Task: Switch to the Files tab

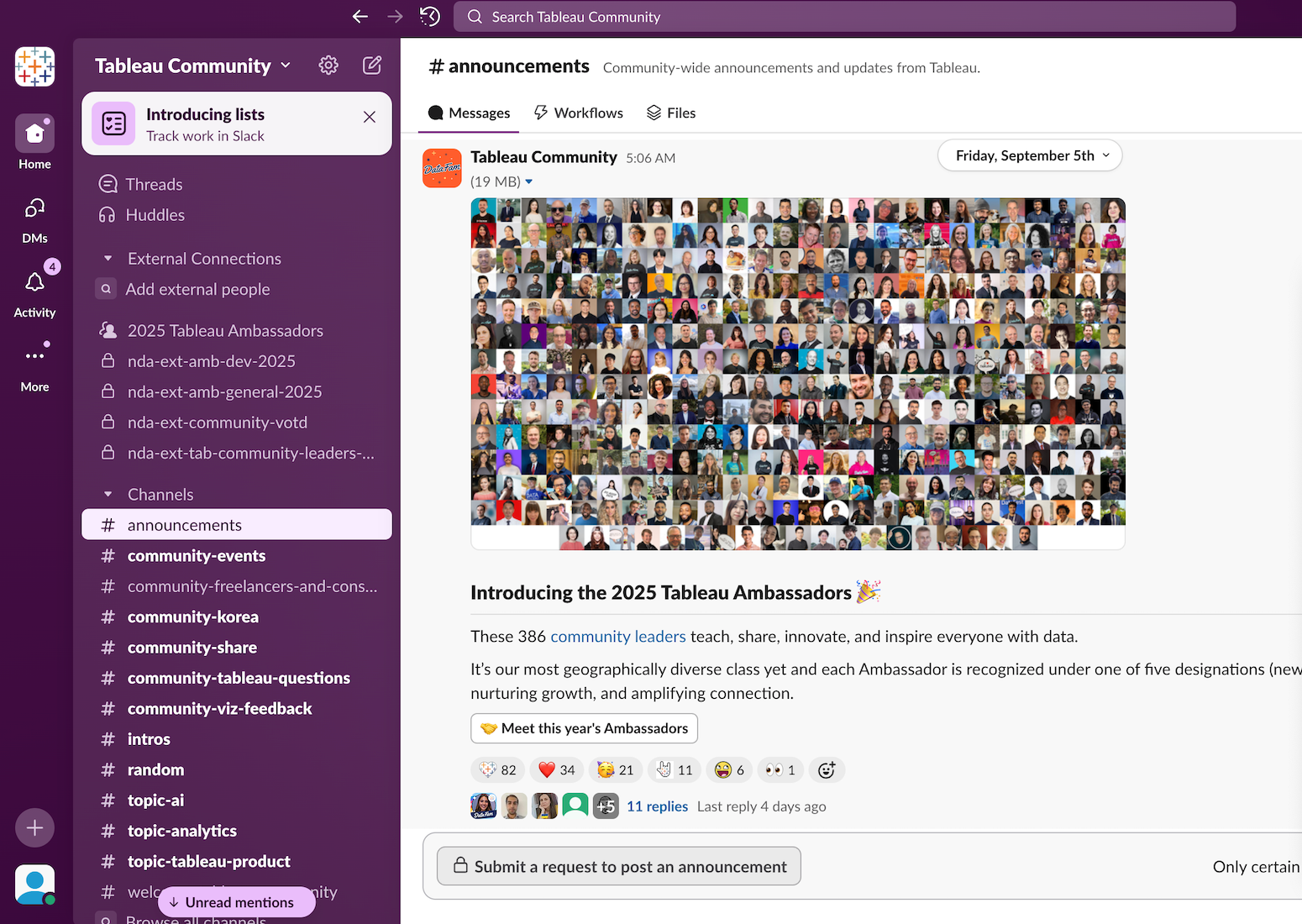Action: (x=671, y=113)
